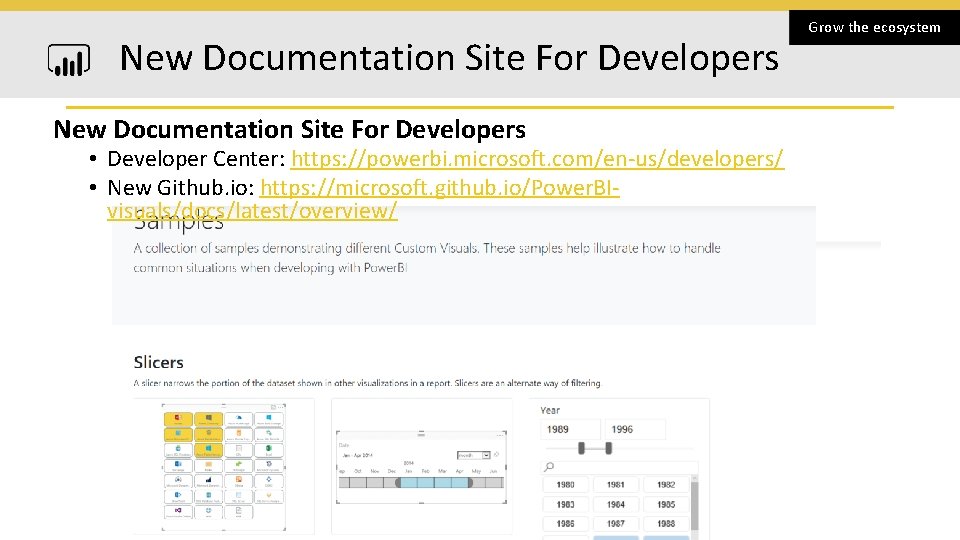This screenshot has height=540, width=960.
Task: Click the 1989 start year input field
Action: pos(570,429)
